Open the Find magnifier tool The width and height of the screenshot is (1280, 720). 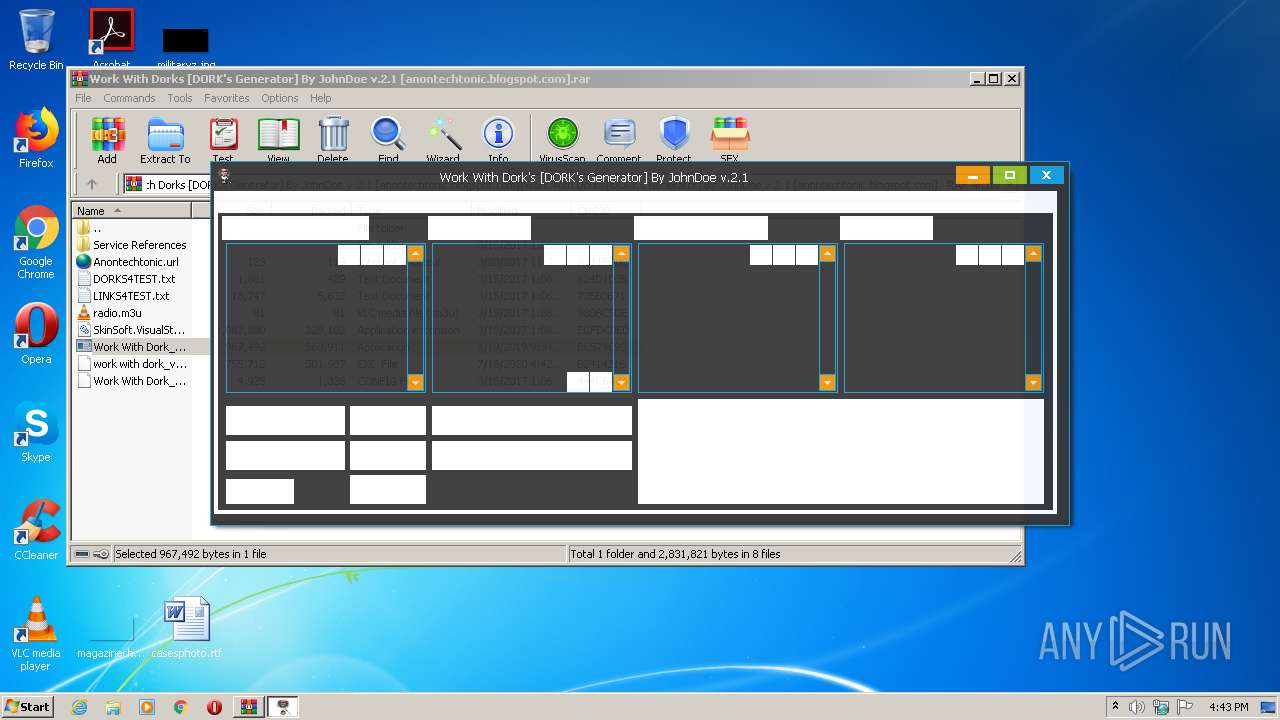[388, 139]
